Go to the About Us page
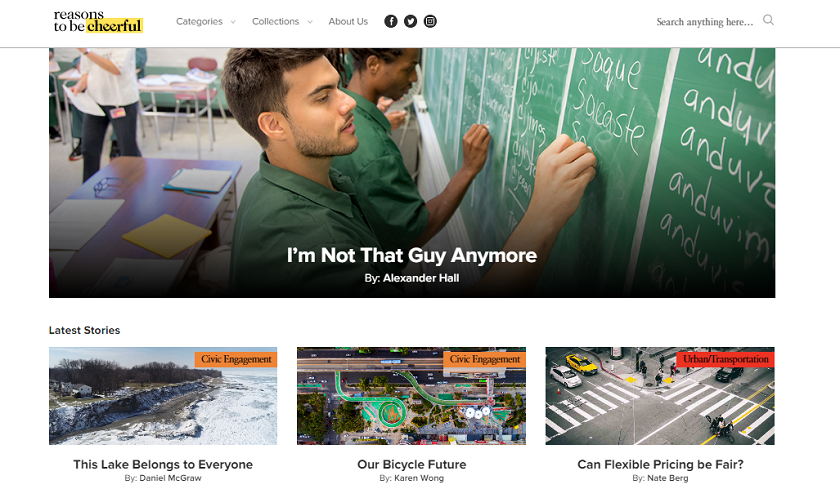The image size is (840, 489). pos(348,21)
